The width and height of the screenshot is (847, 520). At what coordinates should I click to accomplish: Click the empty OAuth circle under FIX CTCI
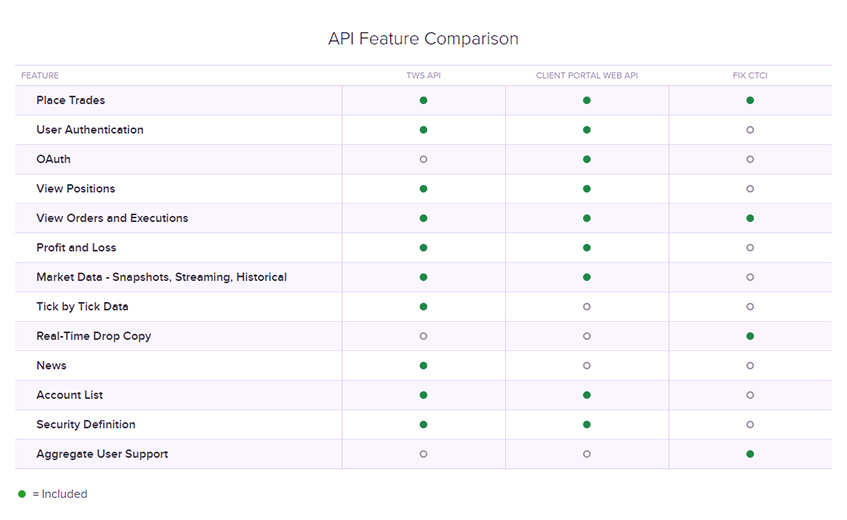(x=750, y=159)
